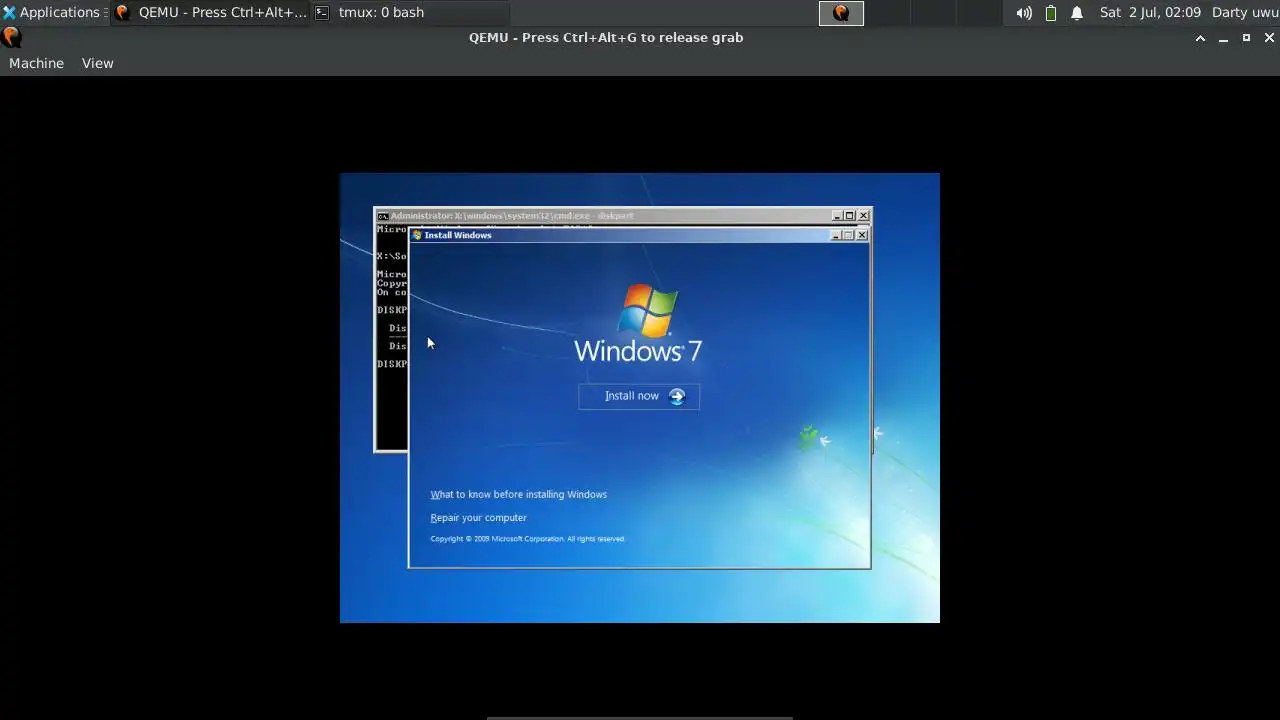Maximize the cmd.exe Administrator window

[x=850, y=215]
